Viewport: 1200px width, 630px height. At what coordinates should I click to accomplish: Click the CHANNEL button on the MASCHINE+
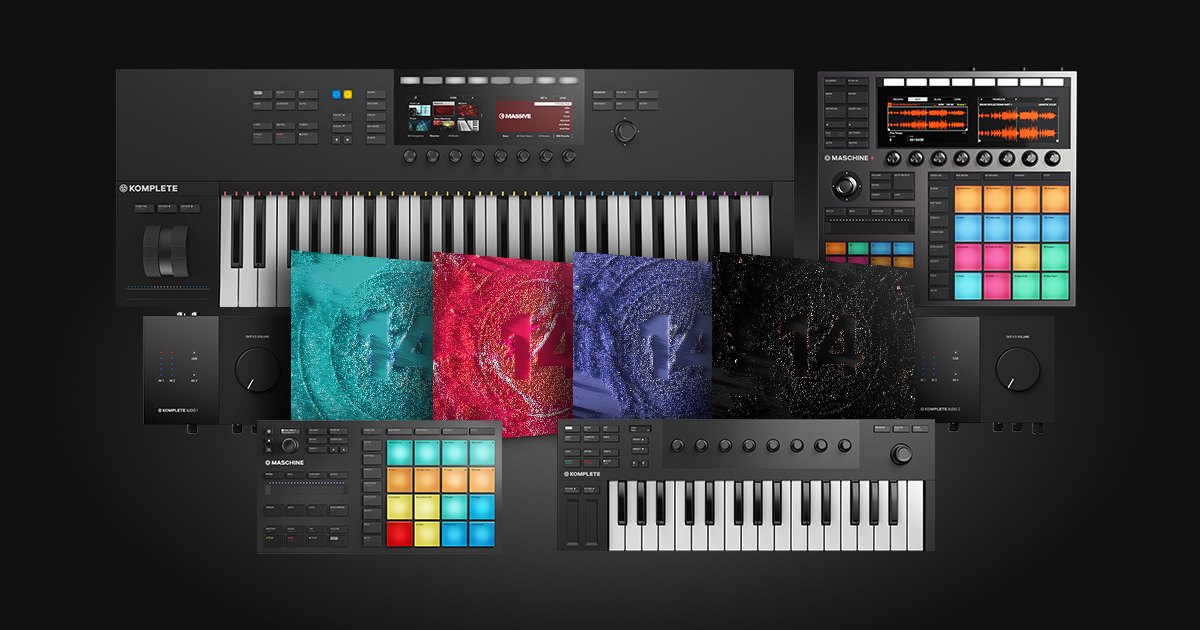point(835,81)
